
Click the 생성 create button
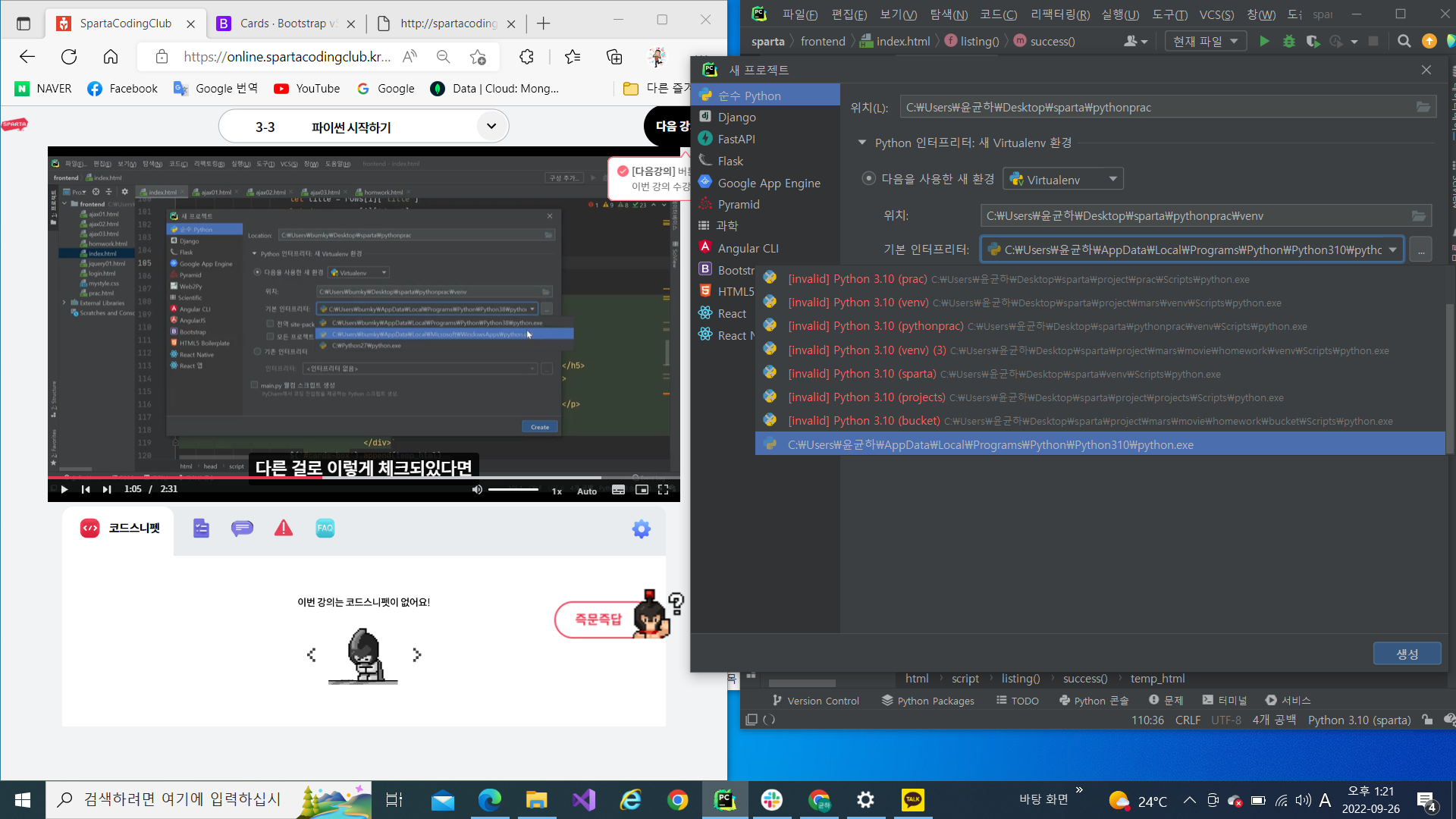(1407, 654)
